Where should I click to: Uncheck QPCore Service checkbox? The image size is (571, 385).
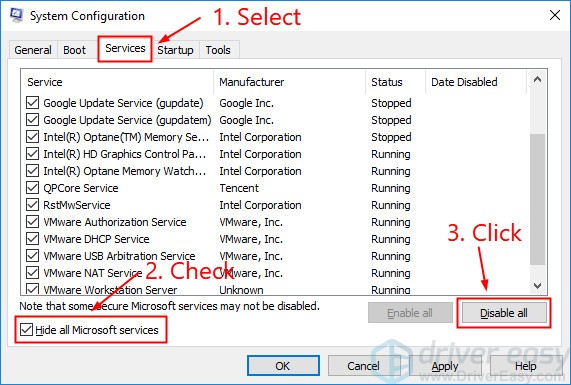click(32, 188)
